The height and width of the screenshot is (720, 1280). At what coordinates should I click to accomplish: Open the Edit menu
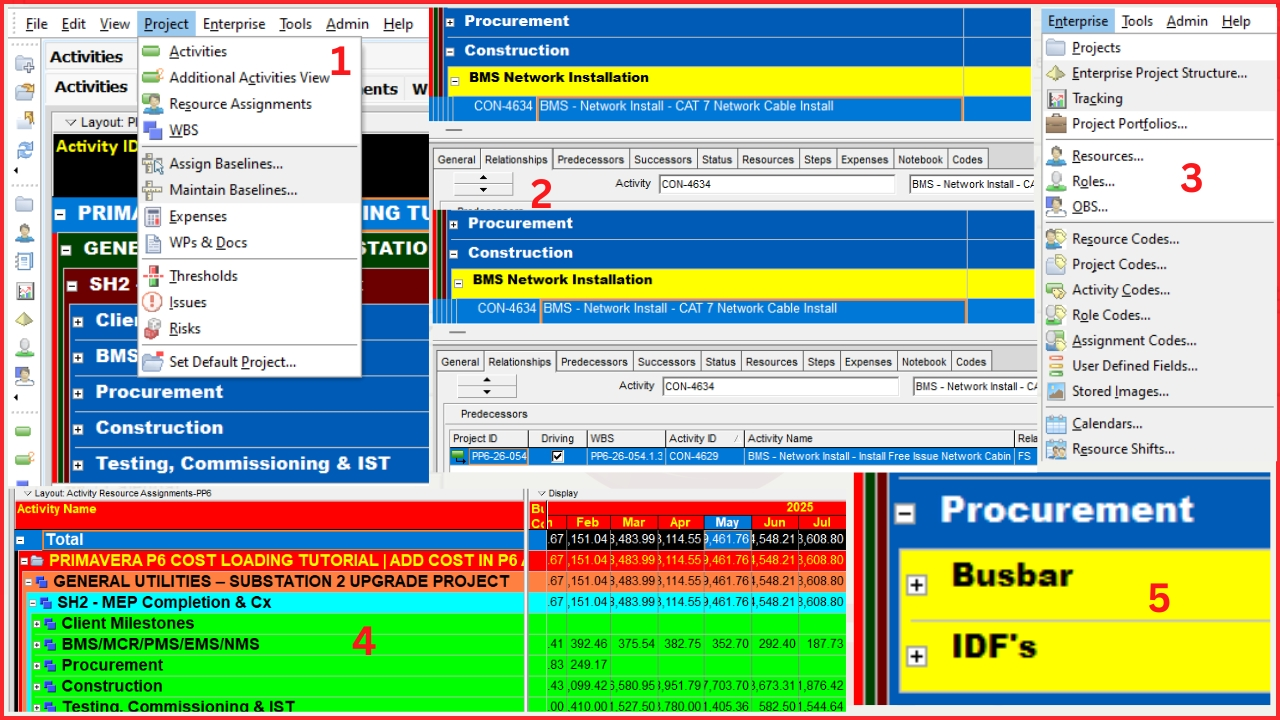click(x=73, y=24)
